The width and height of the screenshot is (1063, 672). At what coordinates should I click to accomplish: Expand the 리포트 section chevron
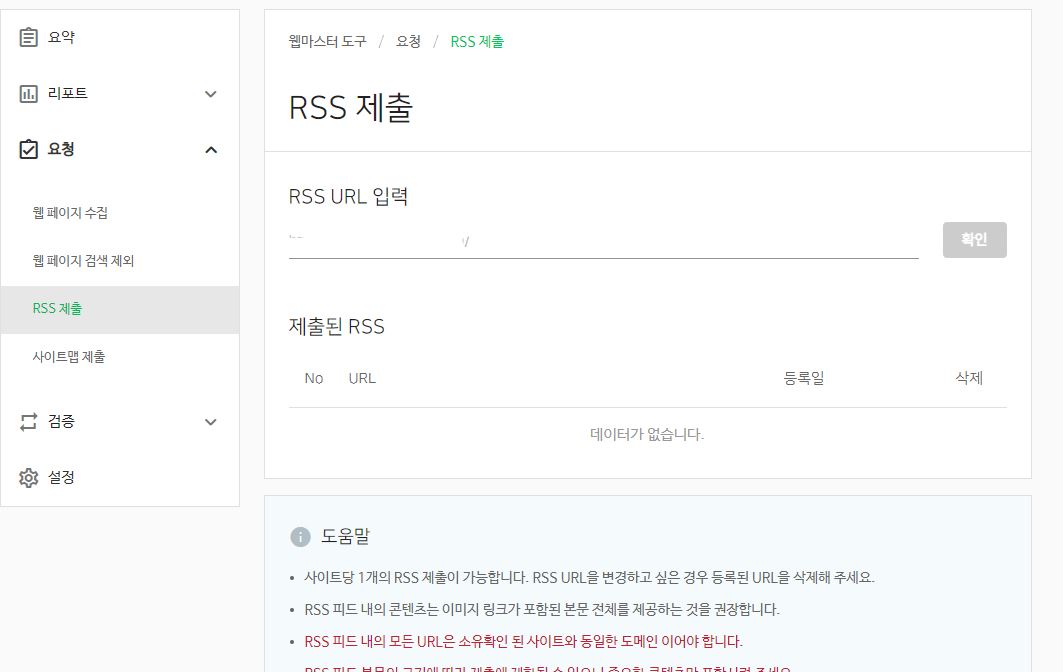click(x=210, y=93)
